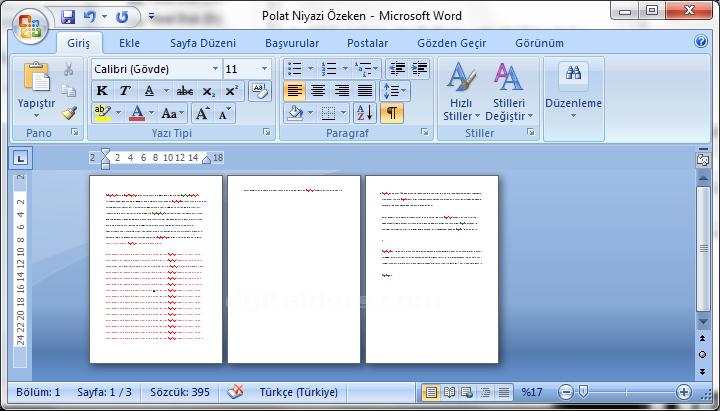Viewport: 720px width, 411px height.
Task: Center the paragraph text
Action: point(318,91)
